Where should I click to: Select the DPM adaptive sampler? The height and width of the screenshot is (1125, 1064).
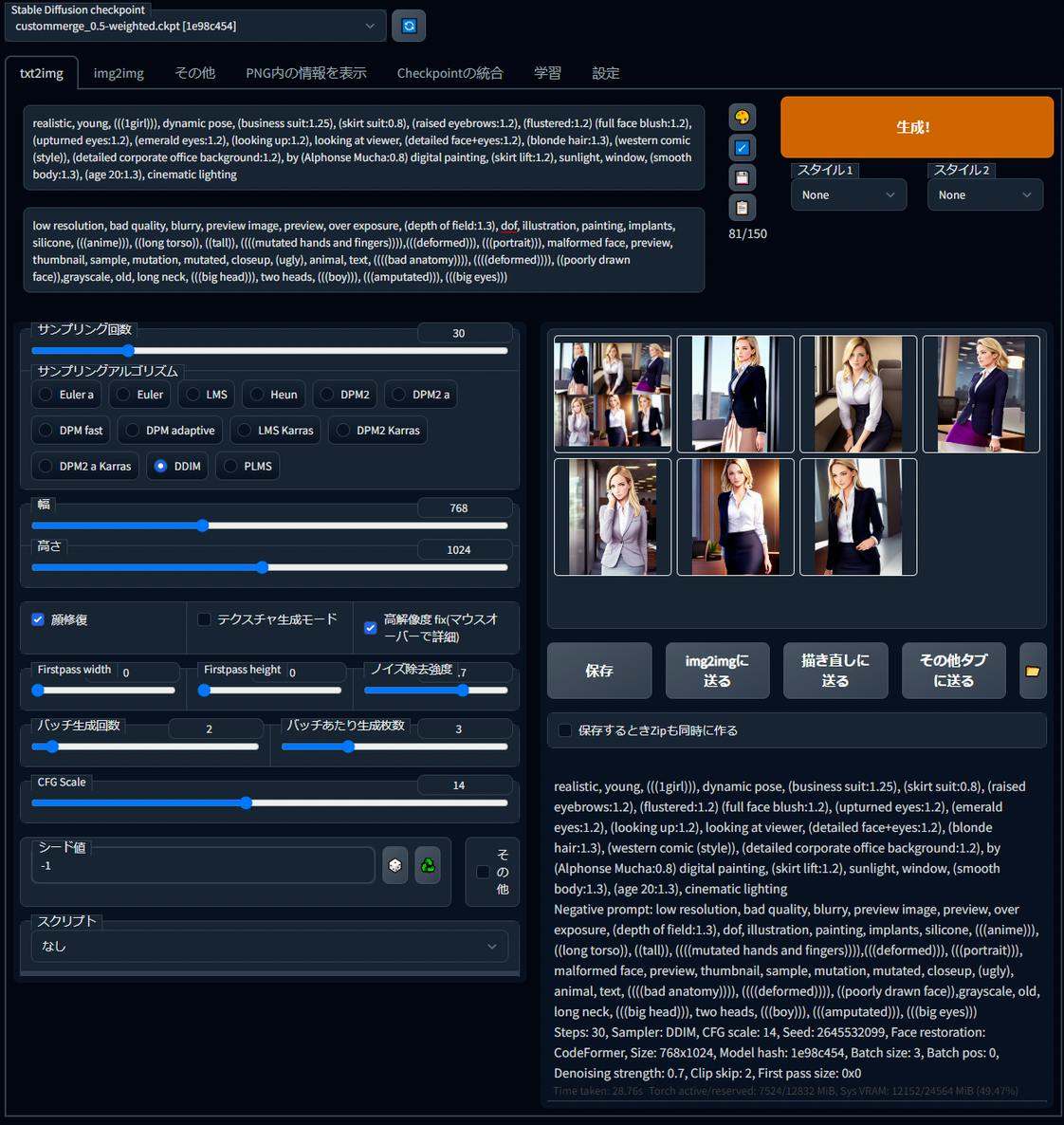click(170, 431)
